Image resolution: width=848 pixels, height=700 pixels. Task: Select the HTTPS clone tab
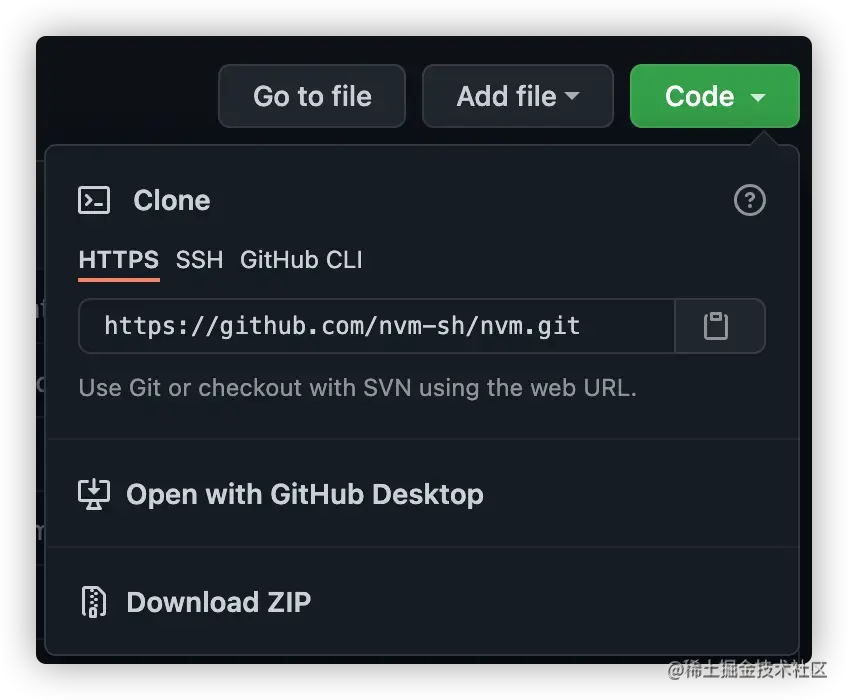click(x=118, y=260)
